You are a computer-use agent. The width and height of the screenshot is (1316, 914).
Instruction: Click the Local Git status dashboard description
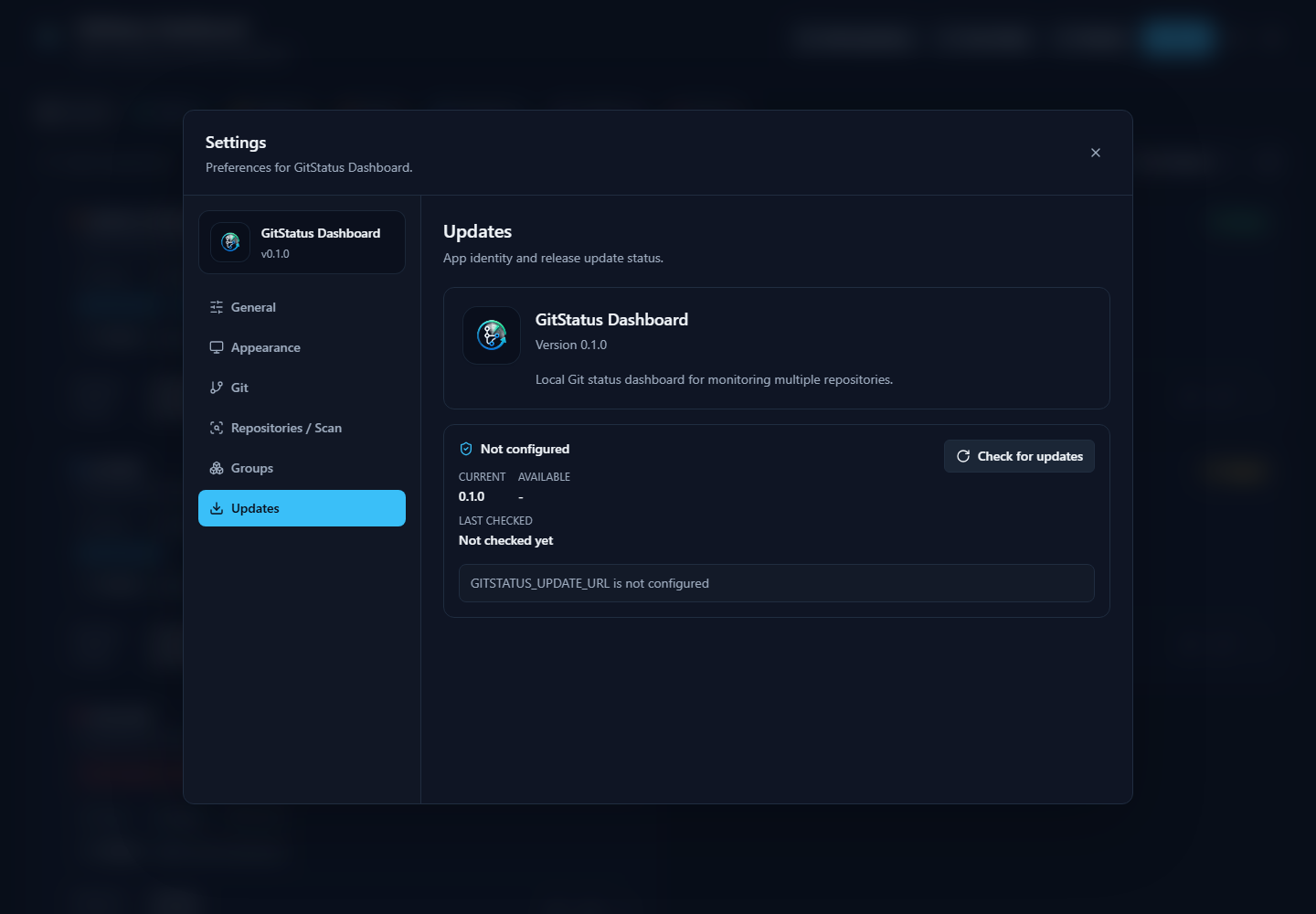tap(714, 379)
